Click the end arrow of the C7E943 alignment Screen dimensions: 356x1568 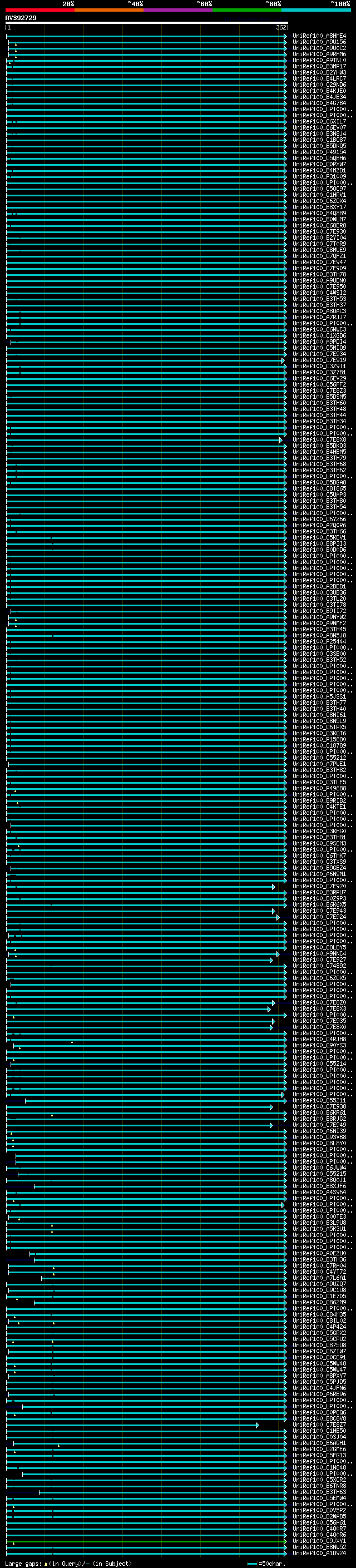[274, 911]
